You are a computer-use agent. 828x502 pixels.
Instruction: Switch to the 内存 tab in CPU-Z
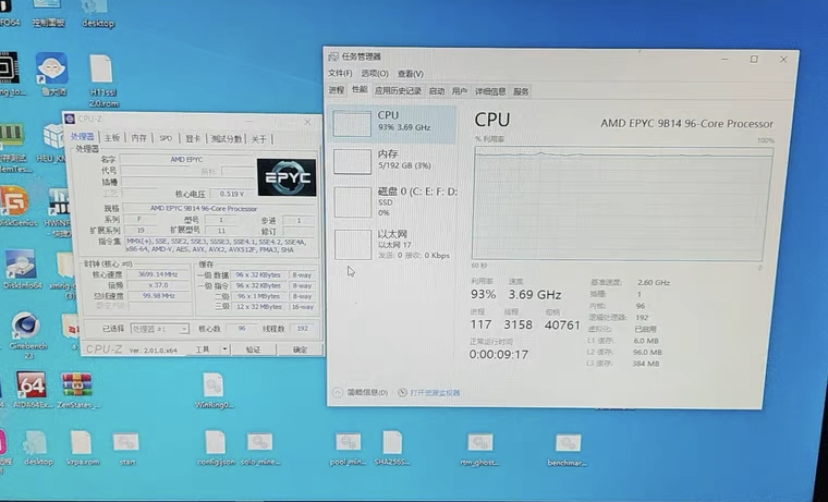139,138
